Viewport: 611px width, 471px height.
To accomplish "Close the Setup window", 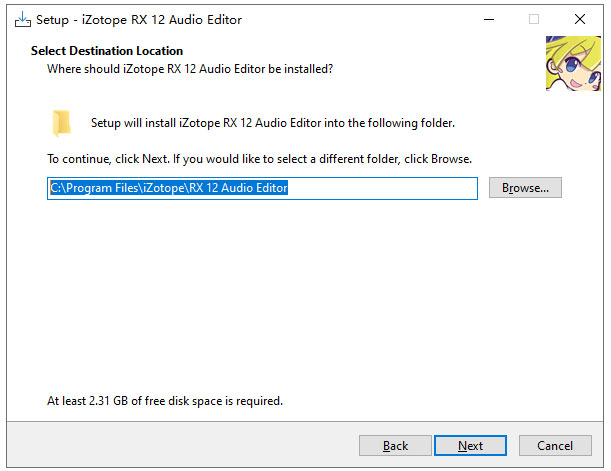I will [580, 19].
